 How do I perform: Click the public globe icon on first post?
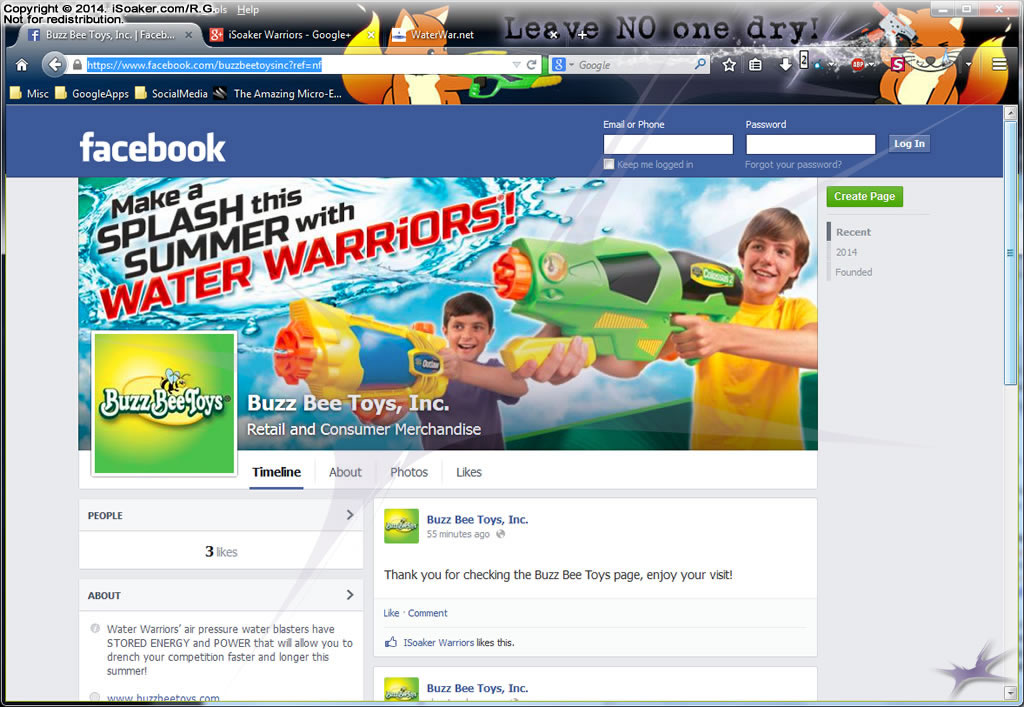tap(500, 534)
